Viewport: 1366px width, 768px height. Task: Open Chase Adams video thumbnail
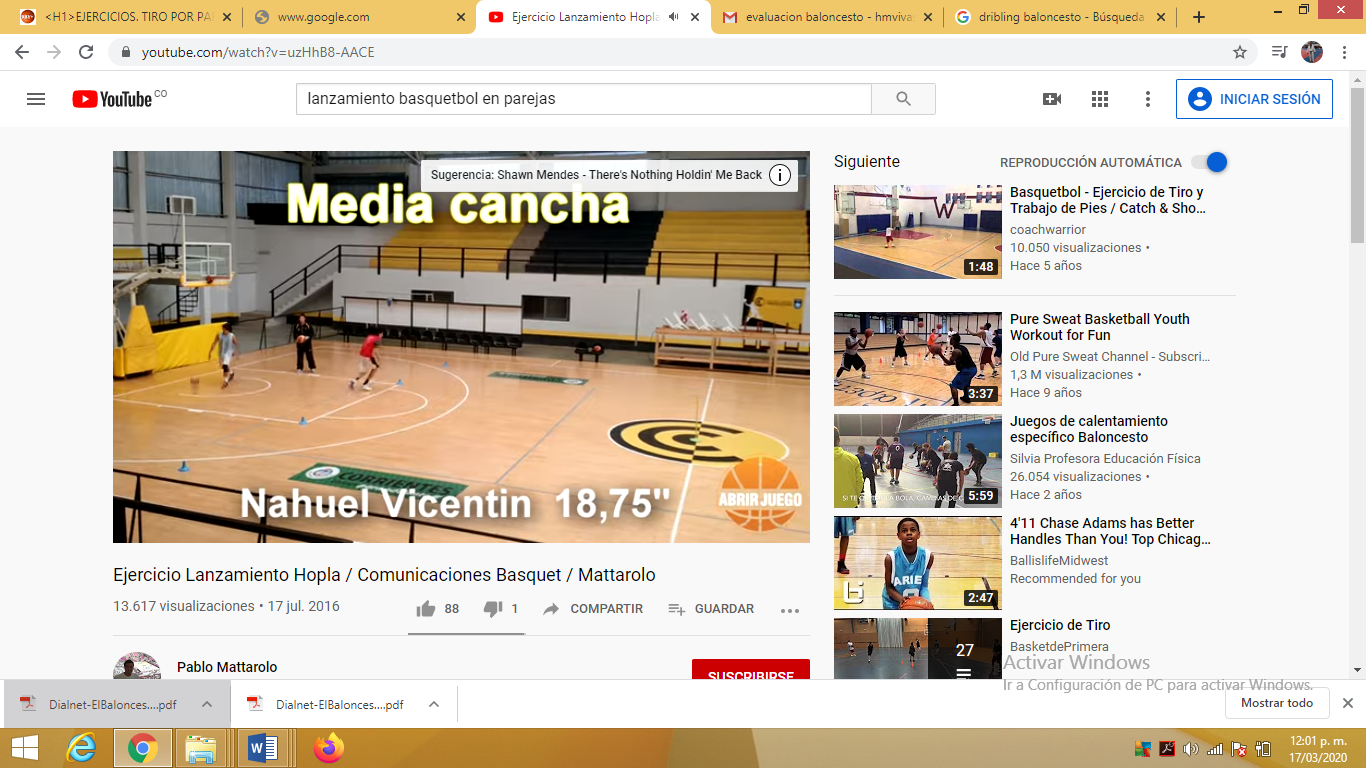(x=918, y=563)
